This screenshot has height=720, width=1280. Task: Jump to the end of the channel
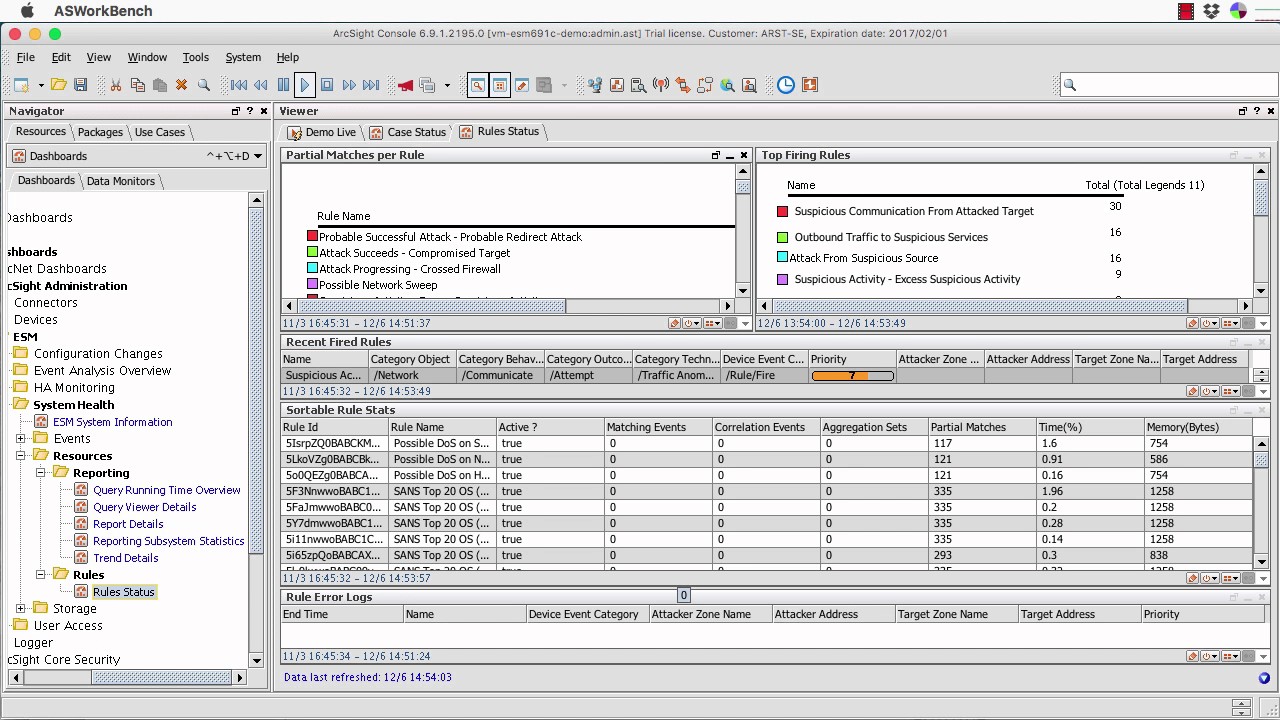(x=371, y=85)
